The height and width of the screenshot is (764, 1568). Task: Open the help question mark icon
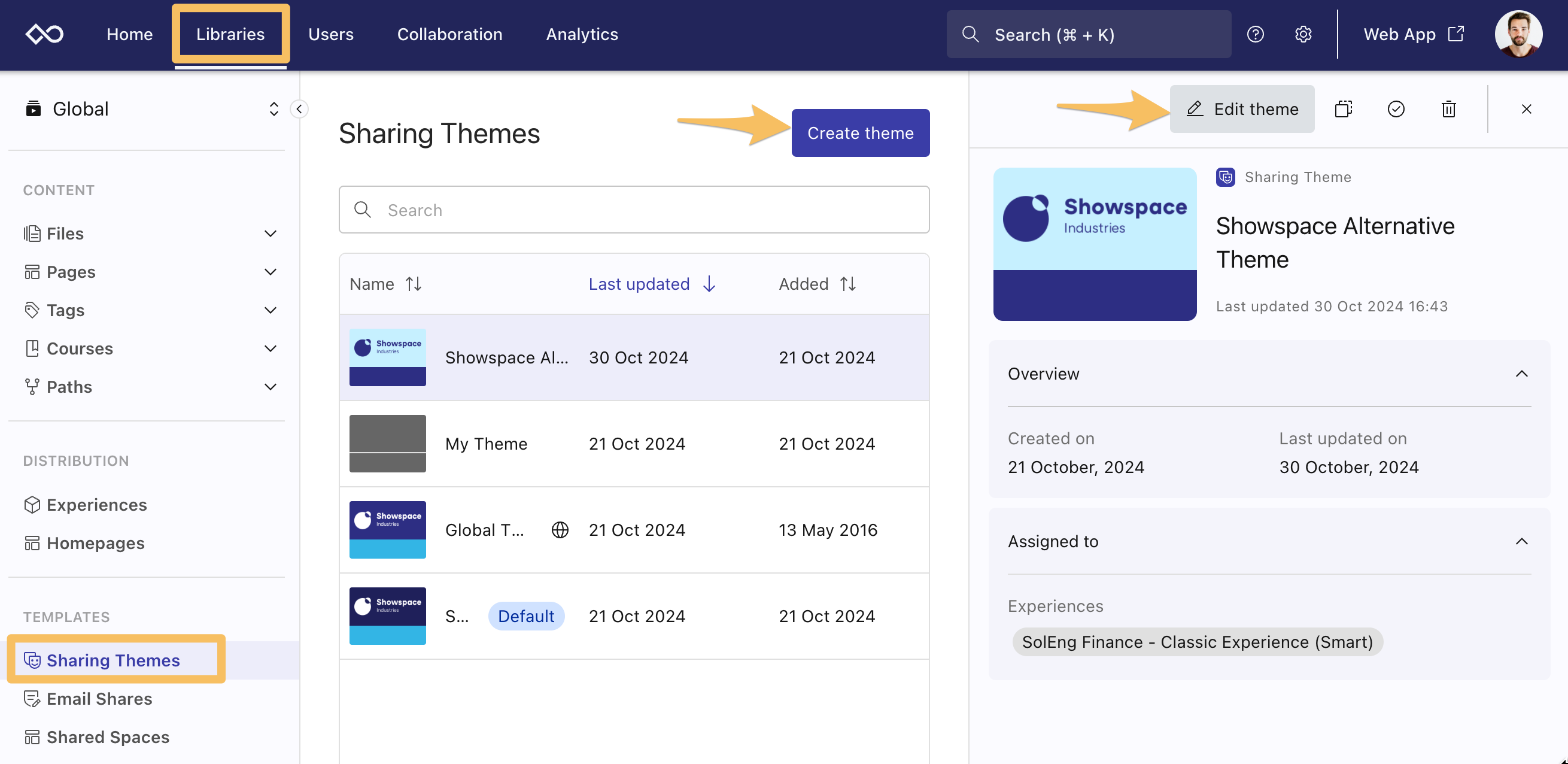point(1255,34)
